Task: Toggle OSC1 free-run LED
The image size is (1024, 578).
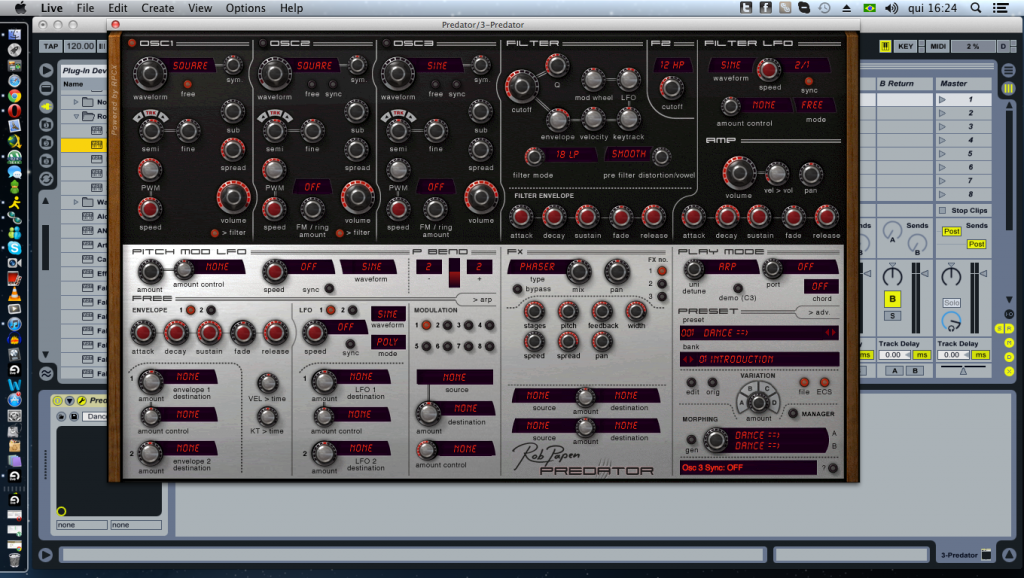Action: pos(187,84)
